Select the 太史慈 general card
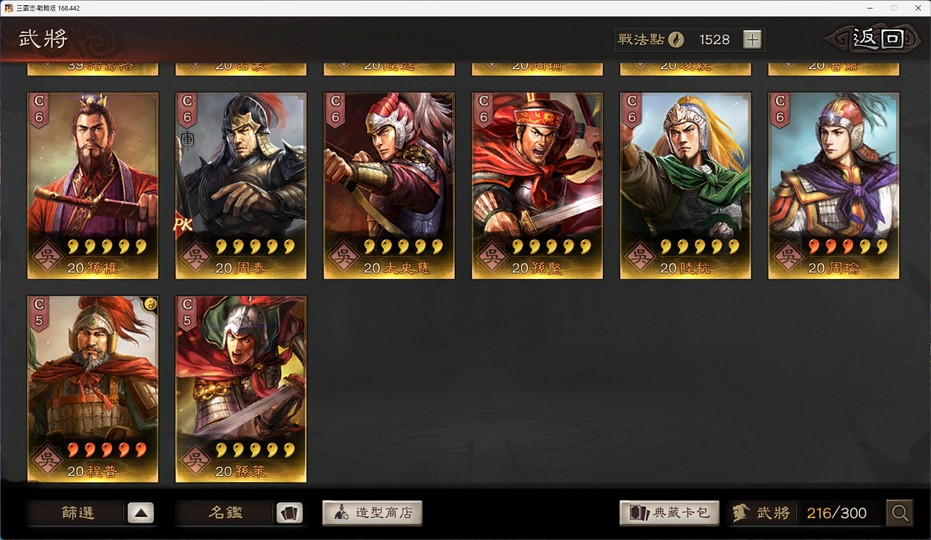The width and height of the screenshot is (931, 540). (x=389, y=185)
